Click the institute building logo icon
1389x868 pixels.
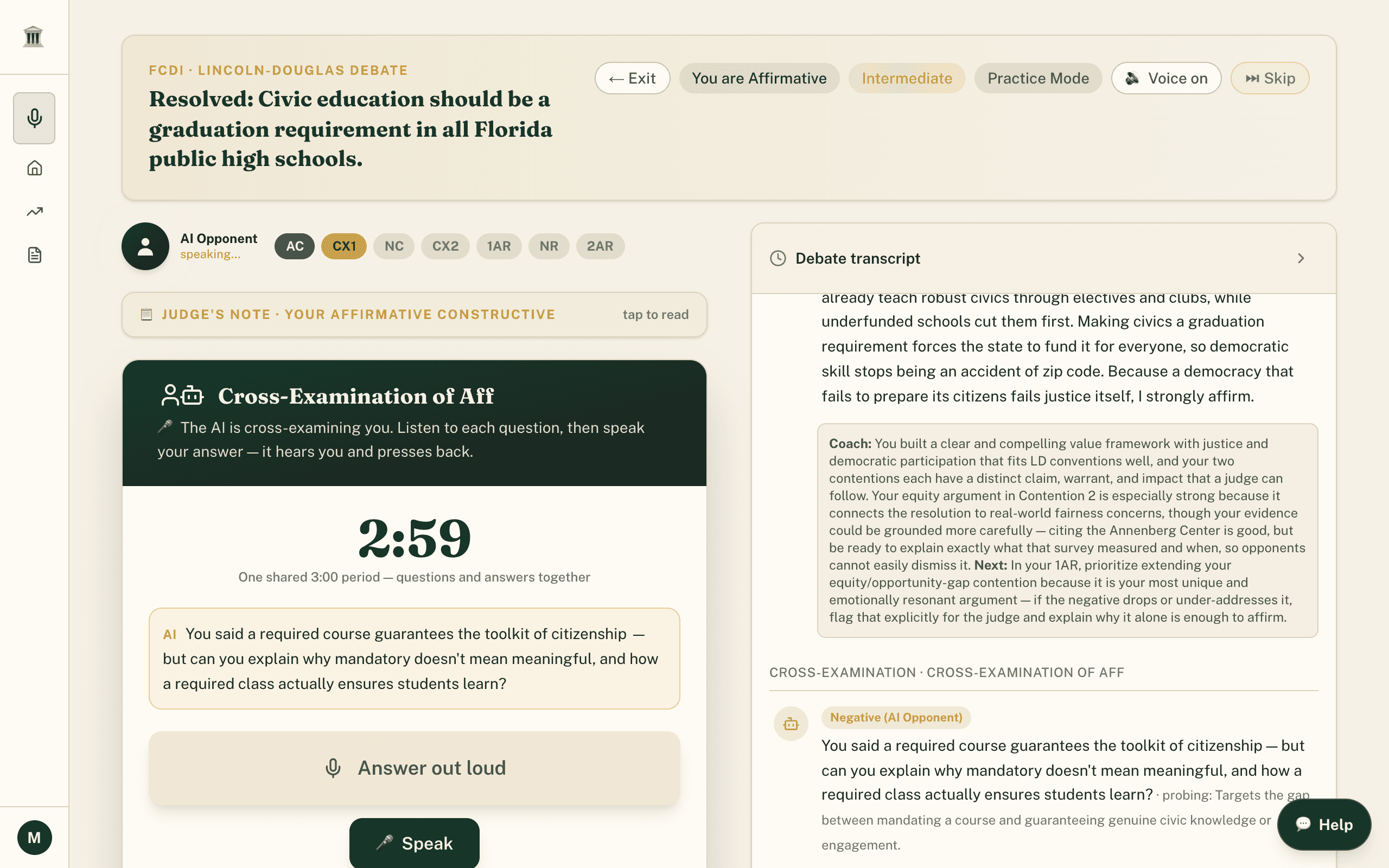(33, 37)
